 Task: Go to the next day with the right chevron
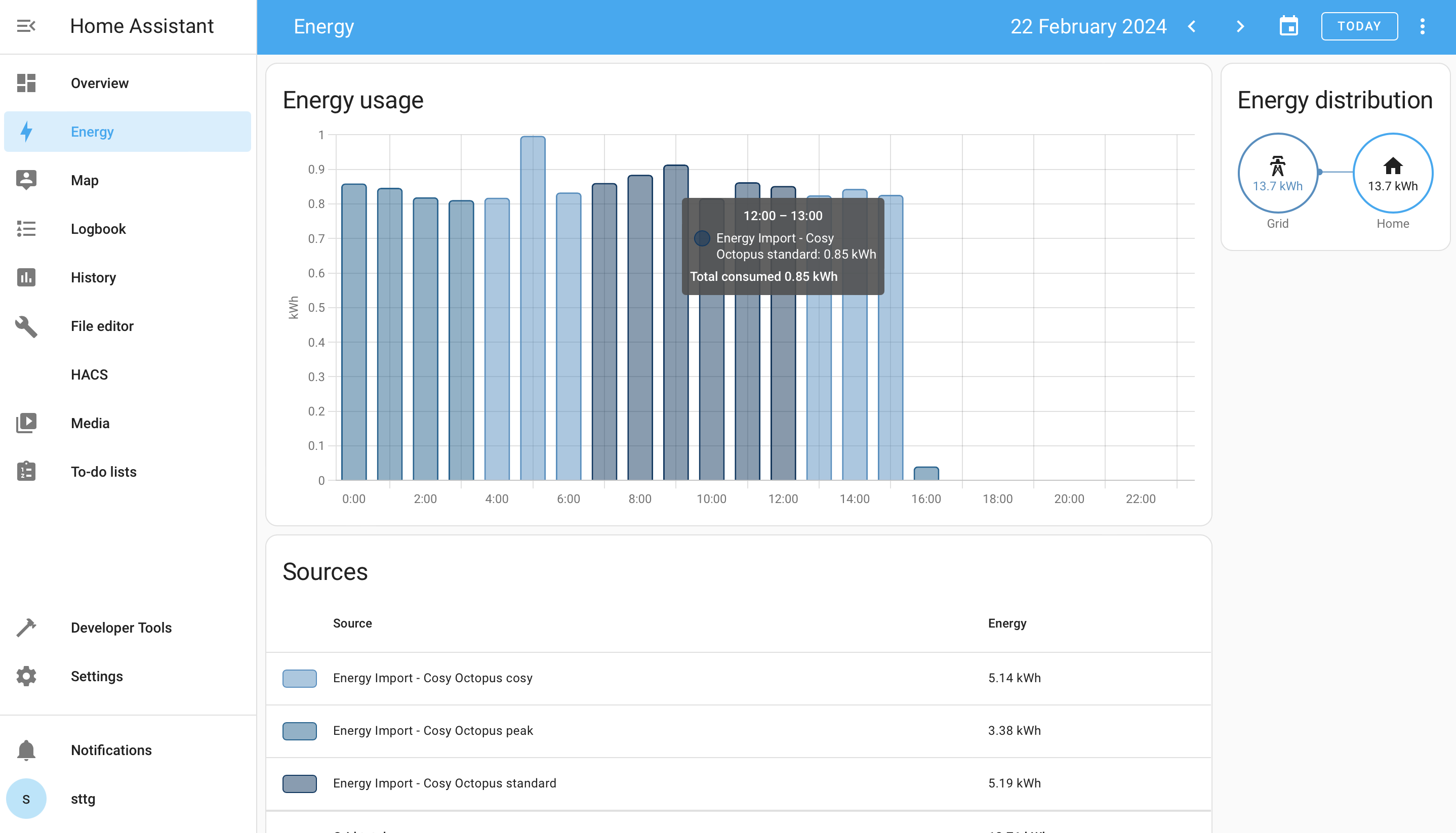[x=1240, y=26]
